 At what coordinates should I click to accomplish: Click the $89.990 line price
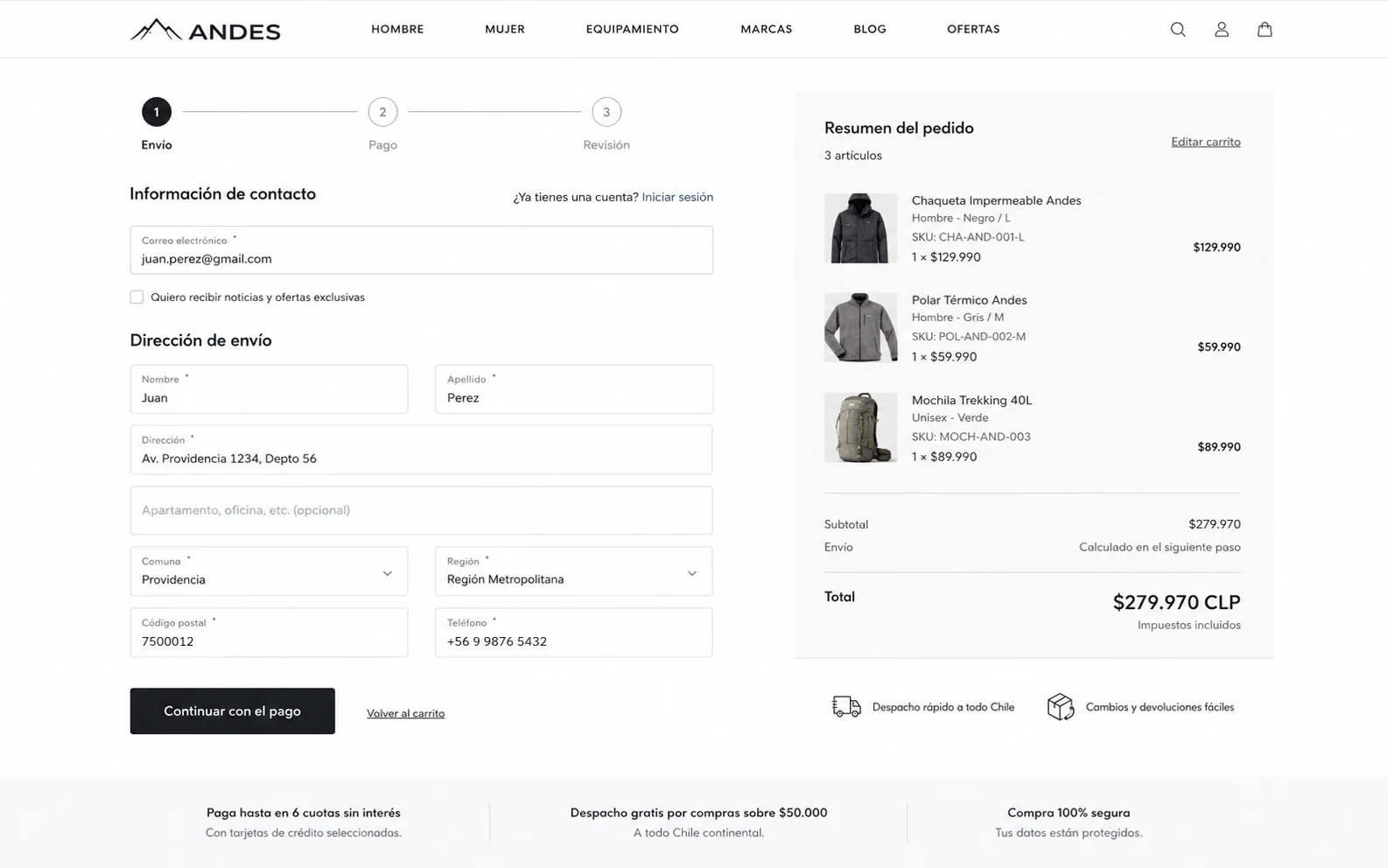(1219, 447)
